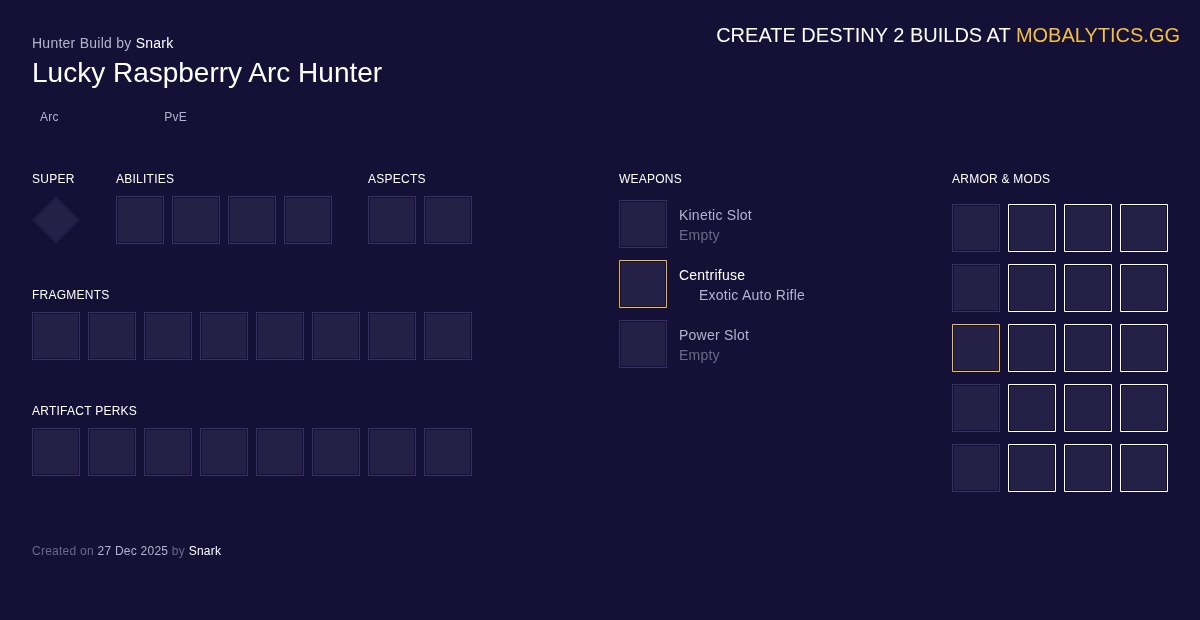1200x620 pixels.
Task: Click the top-left armor piece slot
Action: click(x=976, y=228)
